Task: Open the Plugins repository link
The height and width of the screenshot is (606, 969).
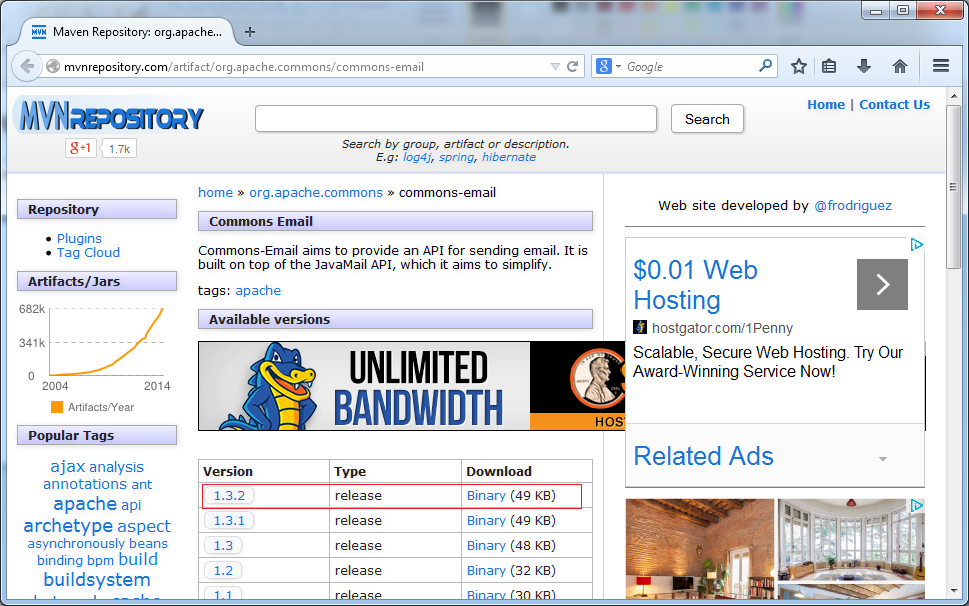Action: click(79, 238)
